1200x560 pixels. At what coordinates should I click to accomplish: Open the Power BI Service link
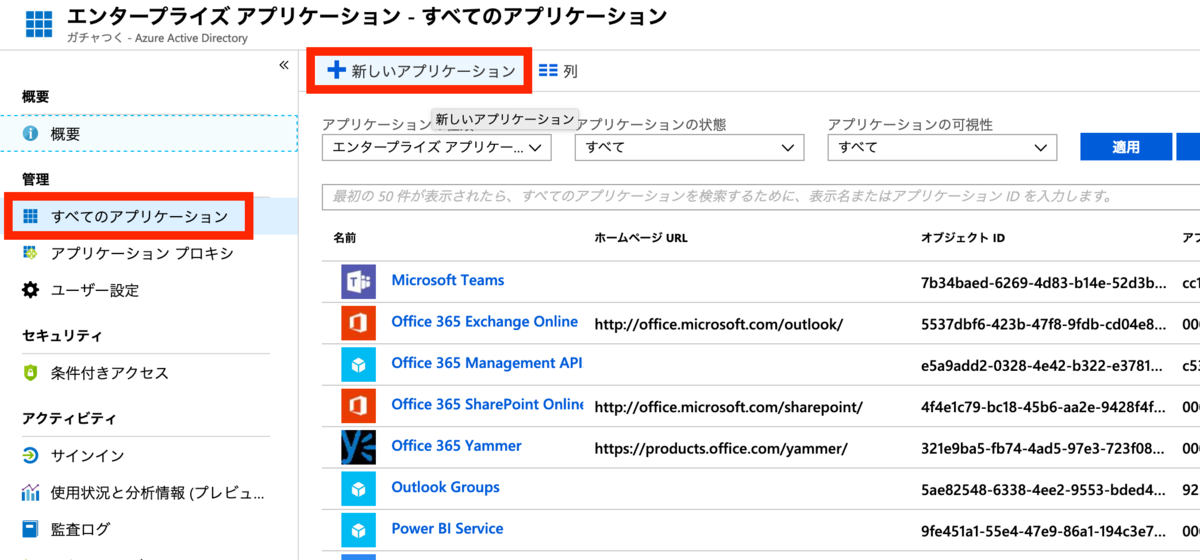tap(447, 529)
